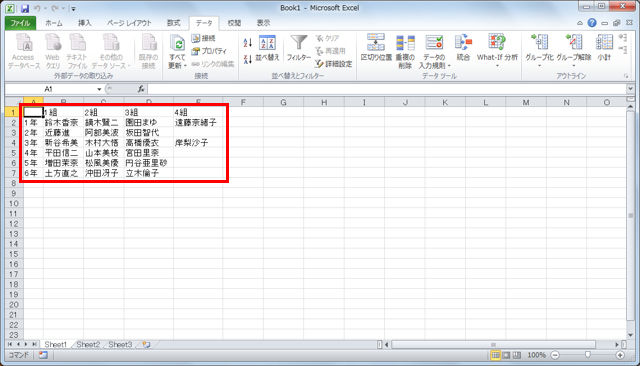Image resolution: width=640 pixels, height=366 pixels.
Task: Sort descending Z to A
Action: 248,59
